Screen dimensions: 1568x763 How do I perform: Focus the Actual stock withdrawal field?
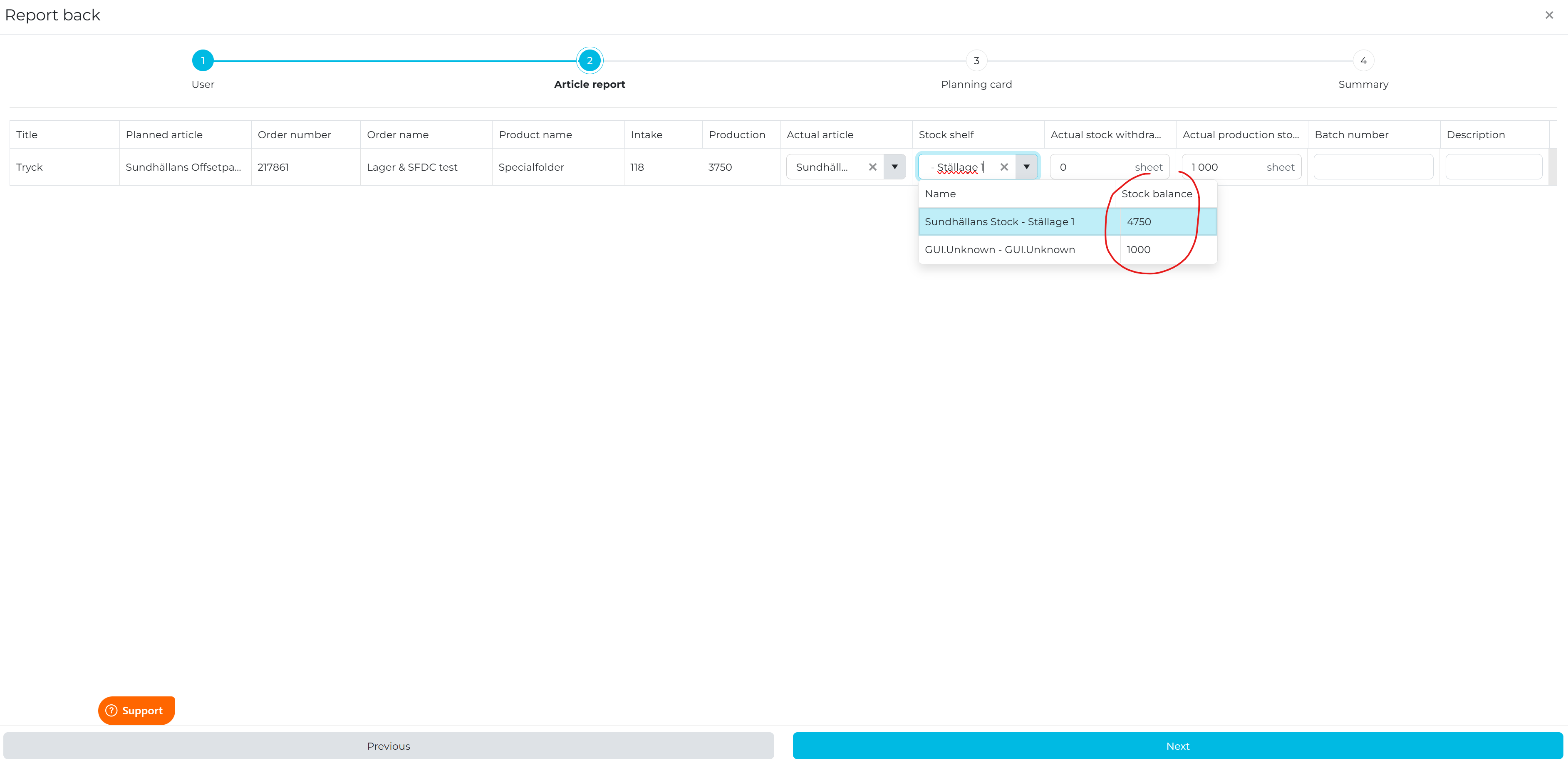[1092, 167]
